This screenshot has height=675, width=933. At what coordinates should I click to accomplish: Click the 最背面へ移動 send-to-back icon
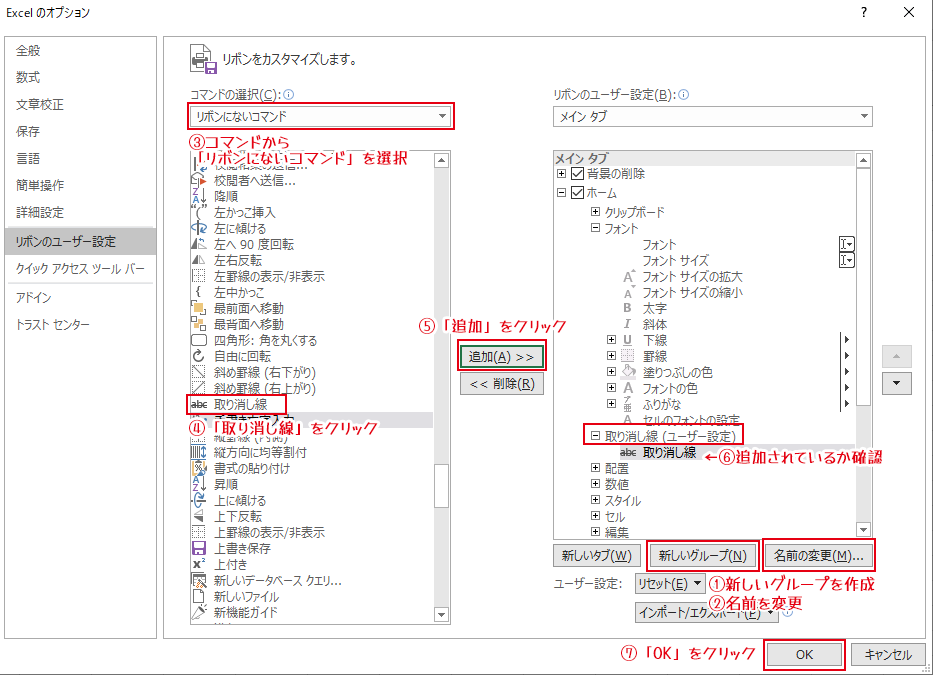point(199,324)
